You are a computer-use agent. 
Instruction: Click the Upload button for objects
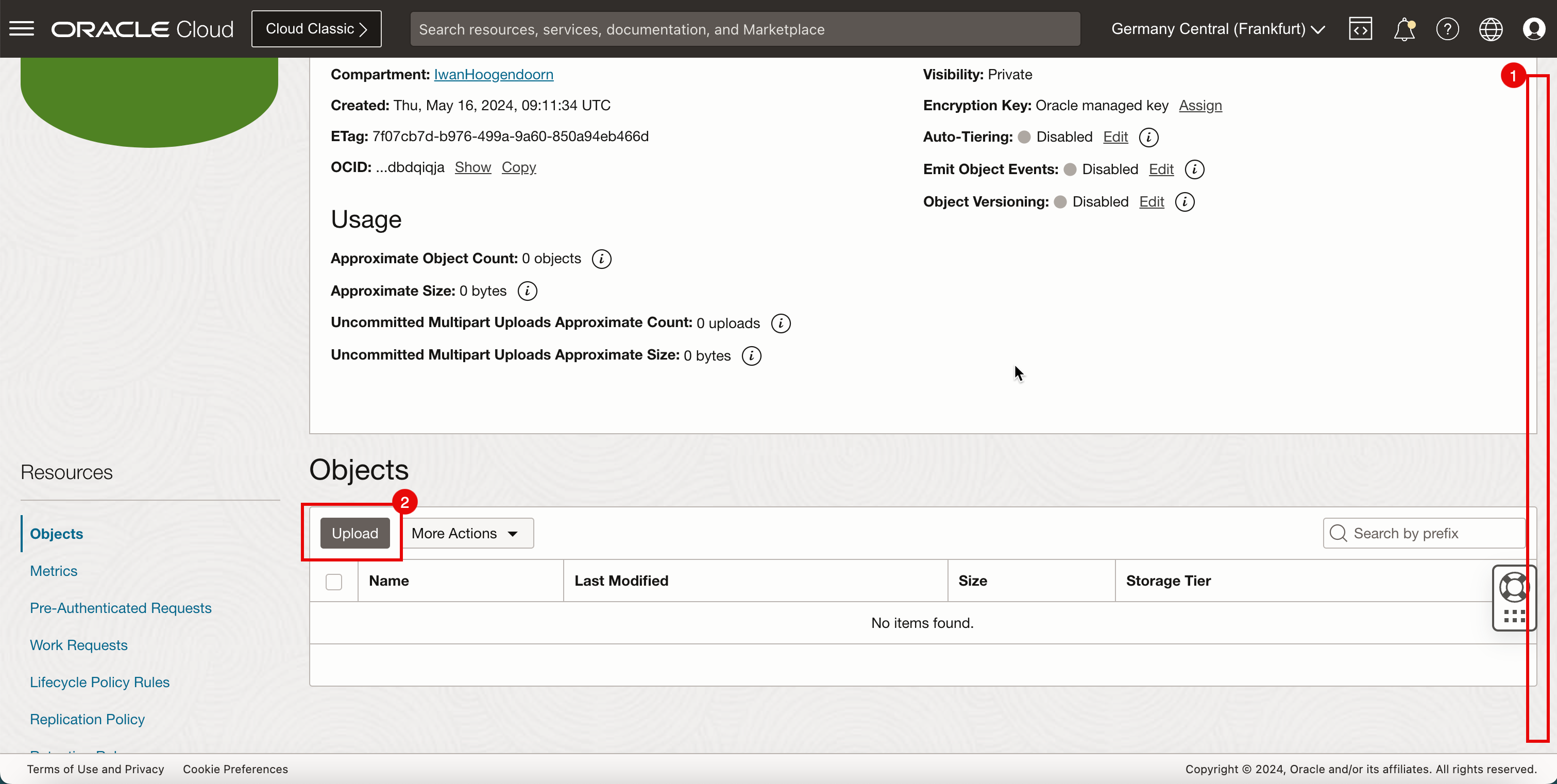tap(355, 533)
